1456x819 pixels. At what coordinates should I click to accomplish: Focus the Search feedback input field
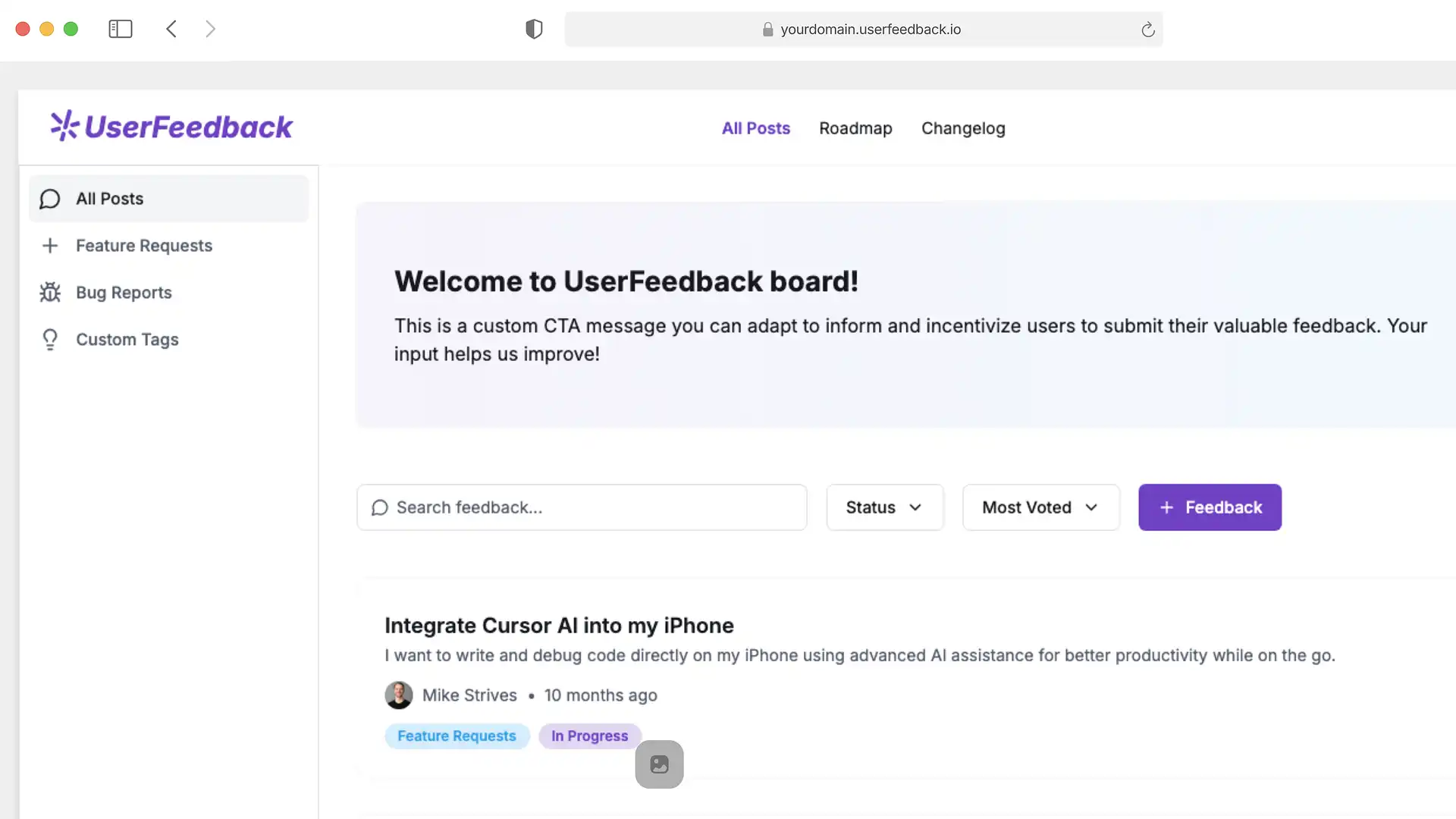click(x=582, y=507)
